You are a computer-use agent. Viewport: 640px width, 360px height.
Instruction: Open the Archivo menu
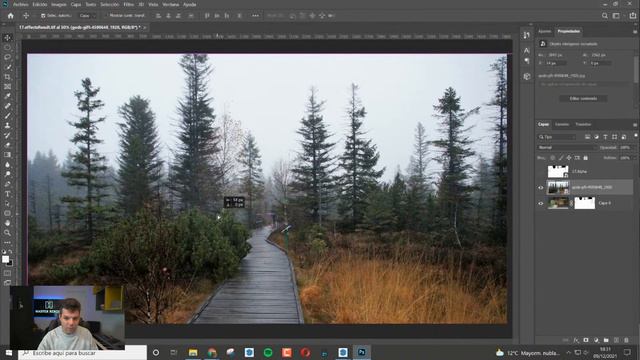coord(20,4)
